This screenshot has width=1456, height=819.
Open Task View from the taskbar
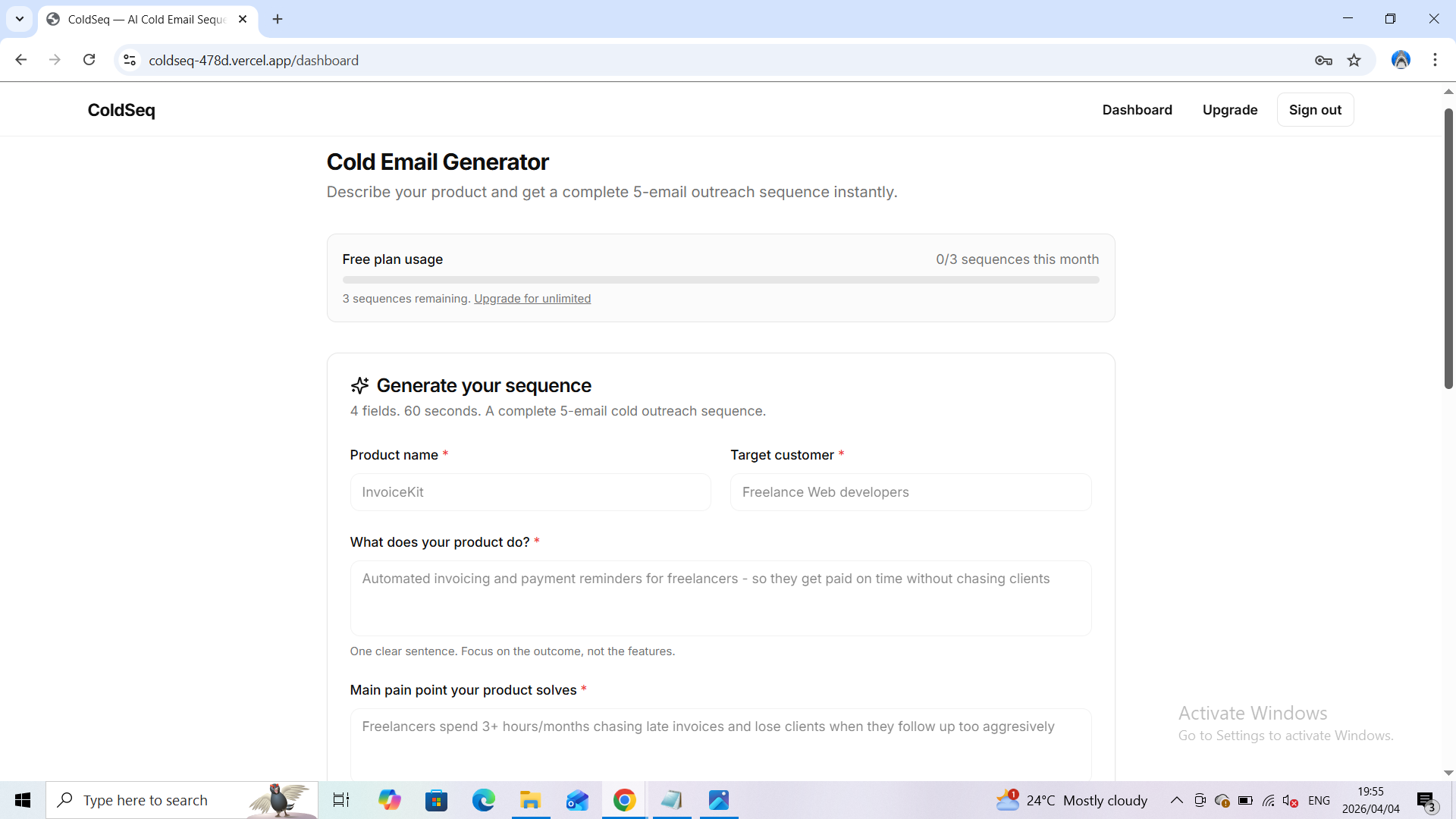340,800
